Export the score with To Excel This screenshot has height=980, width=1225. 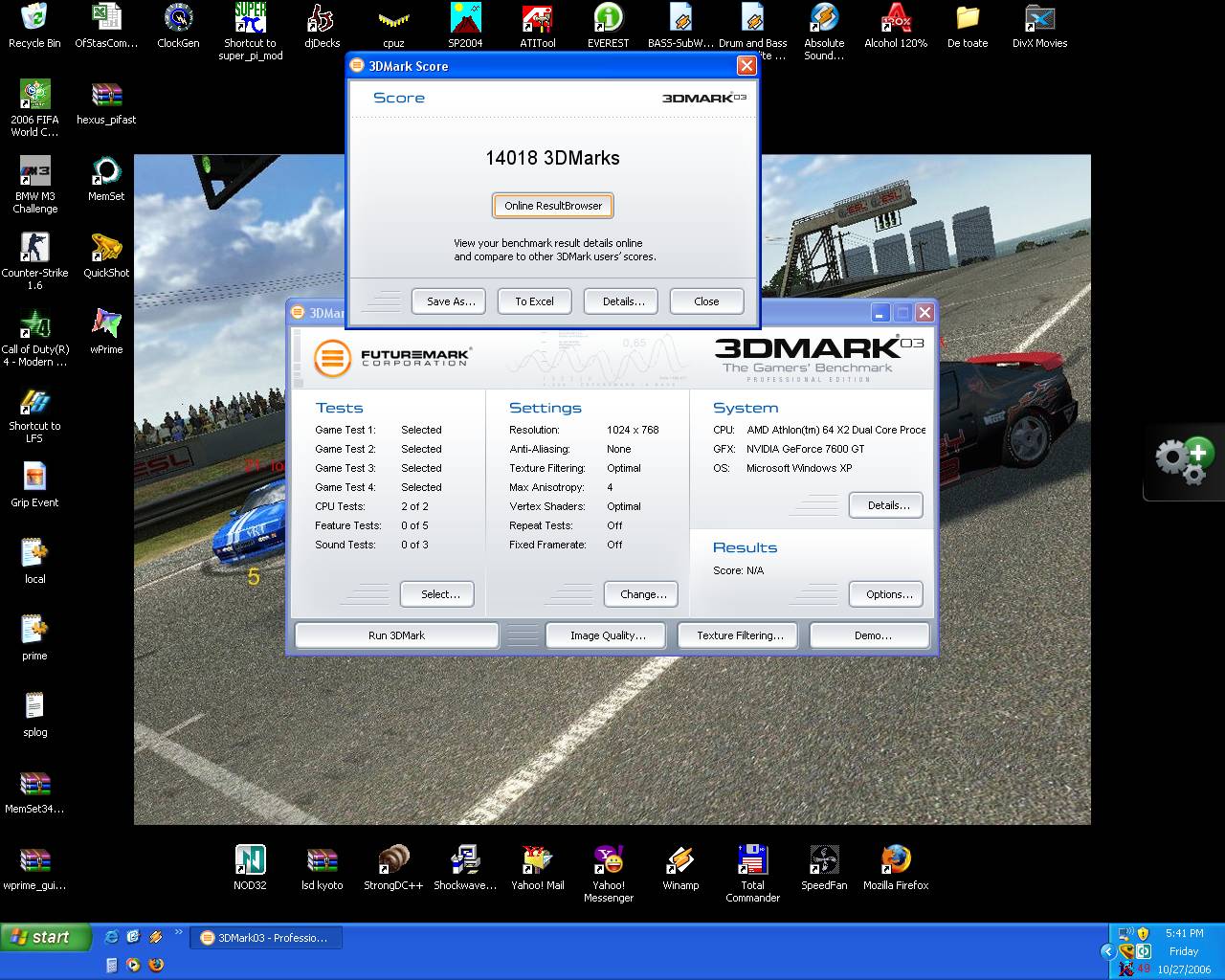coord(534,301)
